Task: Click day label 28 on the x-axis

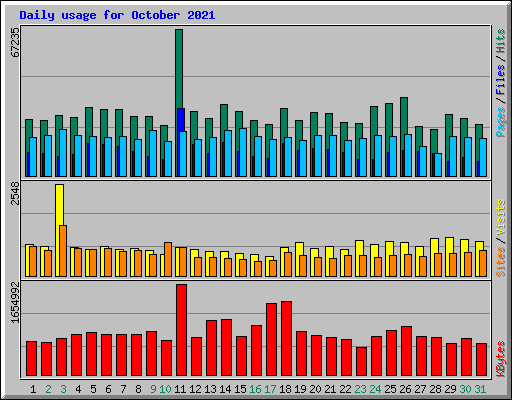Action: pyautogui.click(x=435, y=389)
